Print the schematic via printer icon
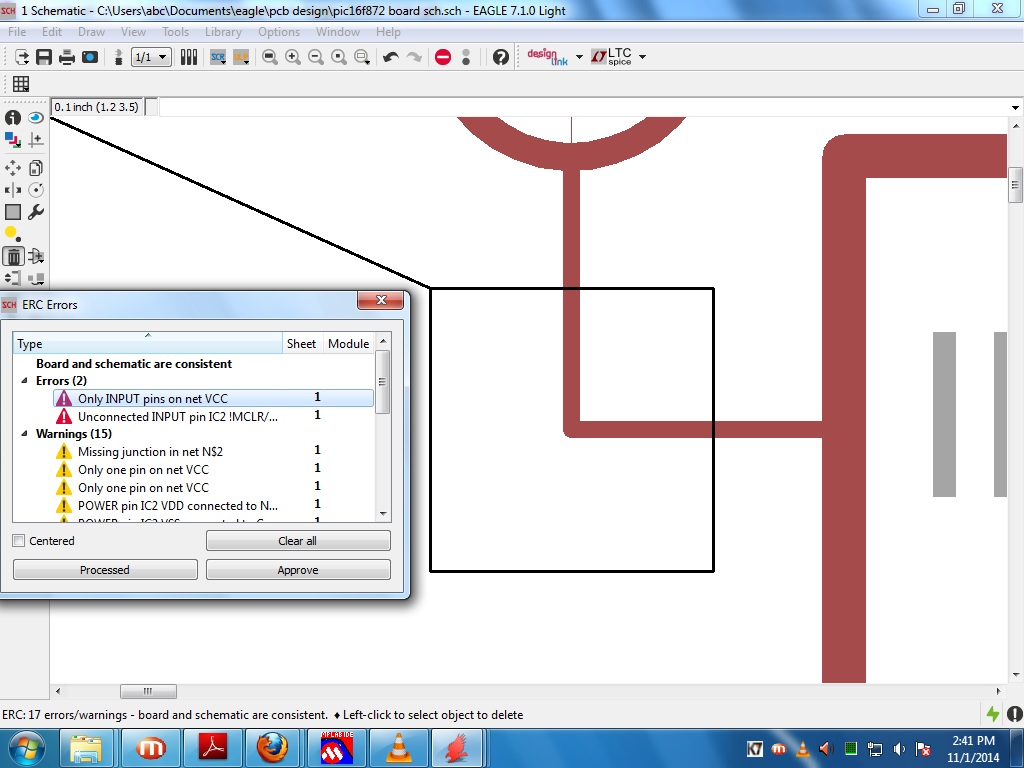1024x768 pixels. [x=67, y=57]
